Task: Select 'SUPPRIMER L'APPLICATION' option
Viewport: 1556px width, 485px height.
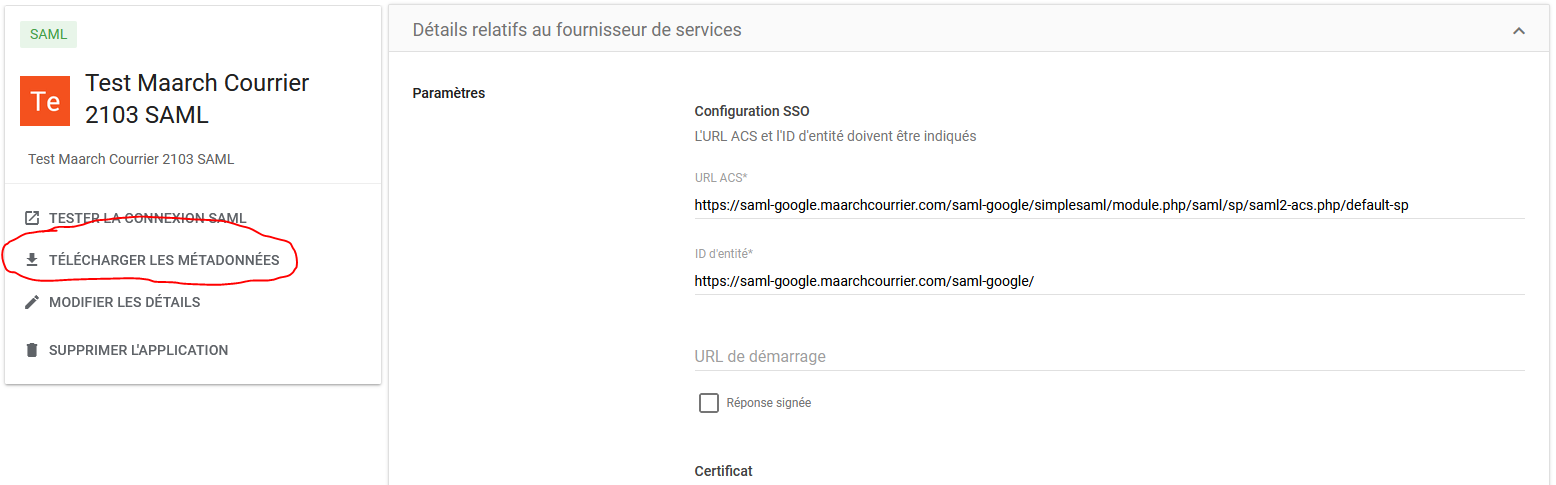Action: pos(138,350)
